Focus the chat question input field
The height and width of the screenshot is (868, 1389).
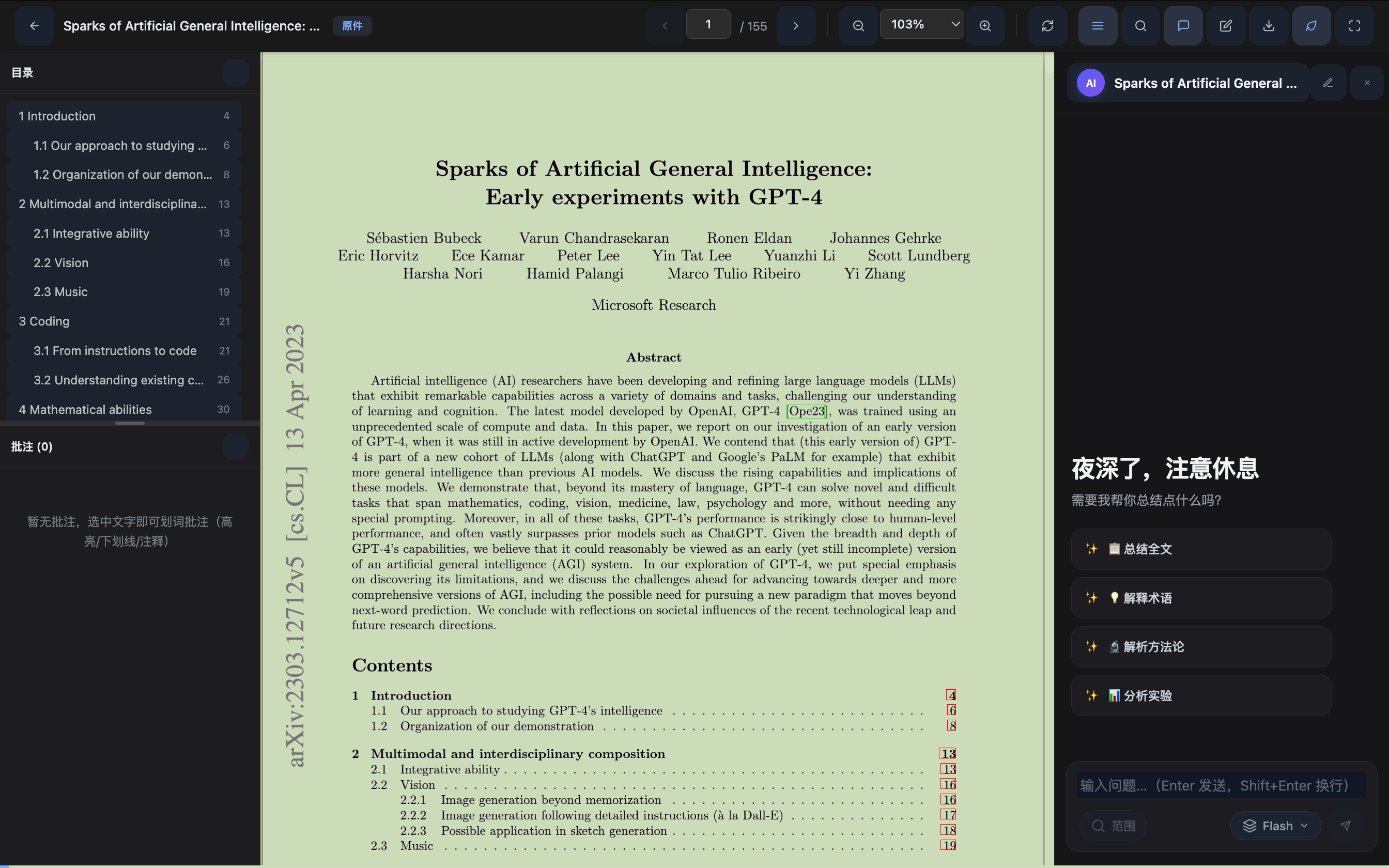[1222, 785]
